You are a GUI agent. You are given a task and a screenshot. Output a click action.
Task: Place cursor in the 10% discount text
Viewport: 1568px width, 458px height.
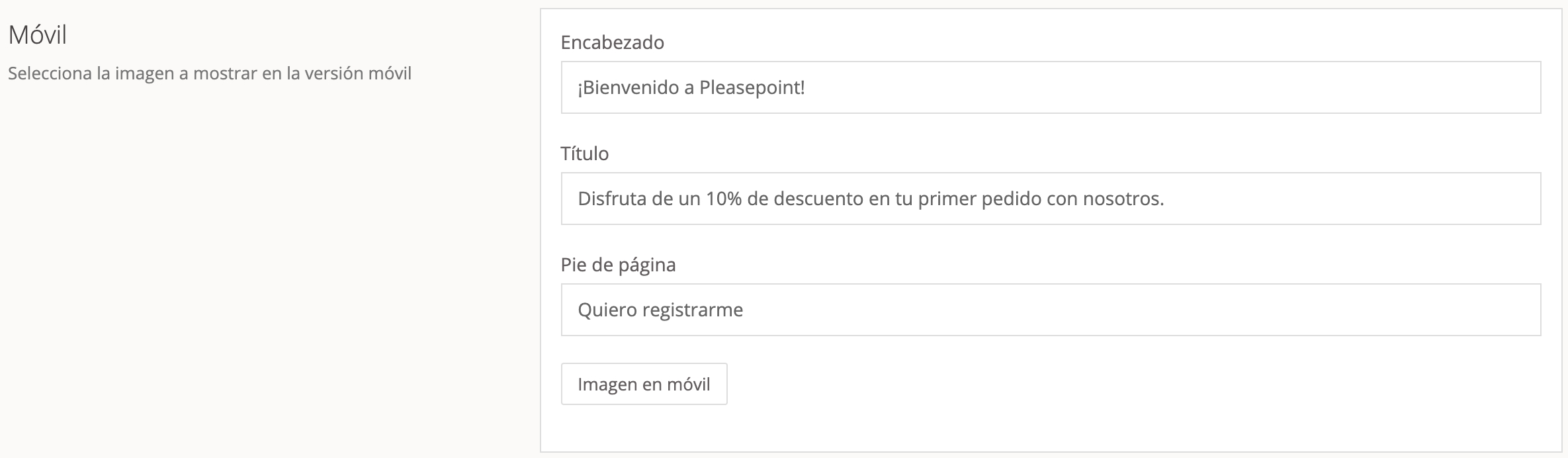click(x=723, y=199)
